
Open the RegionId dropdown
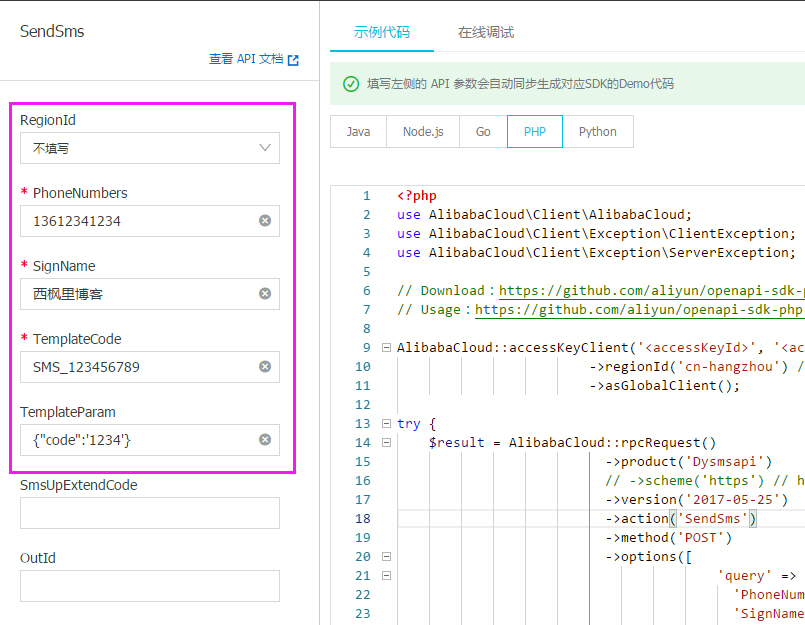[x=150, y=148]
